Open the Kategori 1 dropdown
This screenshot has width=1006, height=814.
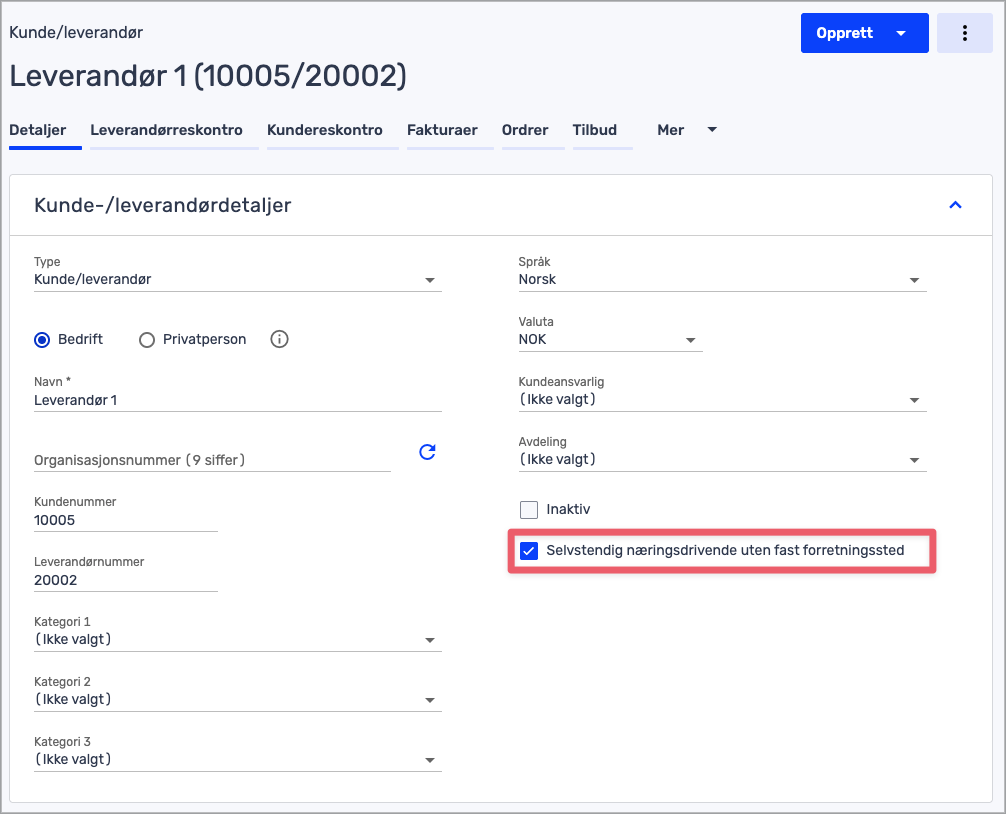[237, 640]
